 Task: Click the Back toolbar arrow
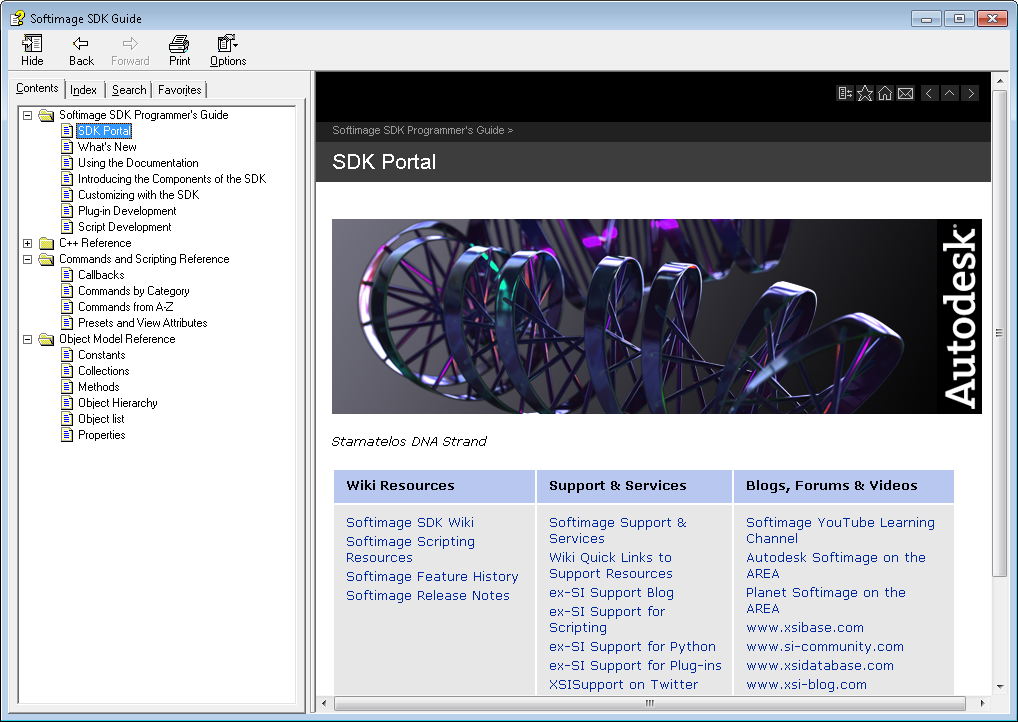tap(81, 50)
